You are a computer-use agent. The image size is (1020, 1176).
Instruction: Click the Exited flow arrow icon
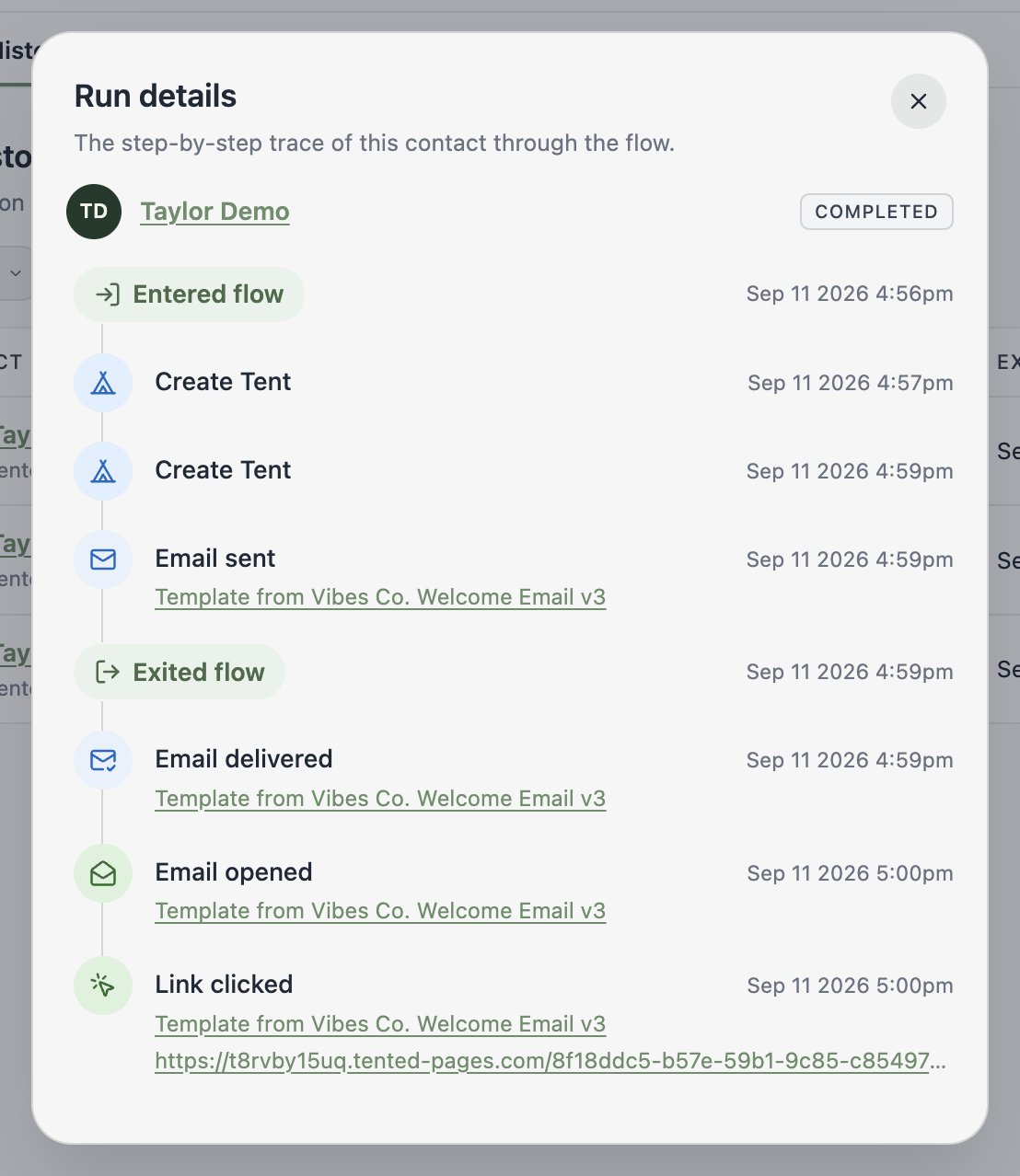pyautogui.click(x=108, y=672)
